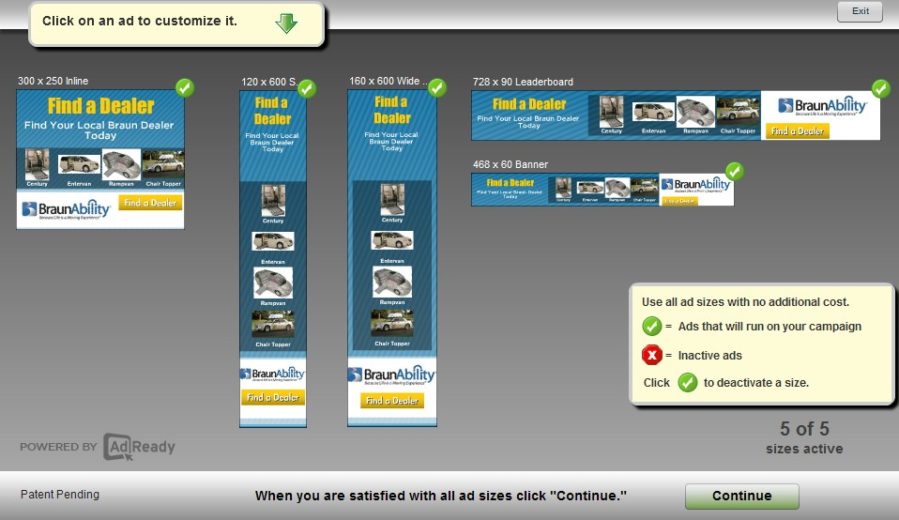This screenshot has width=899, height=520.
Task: Click Find a Dealer button in 120 x 600 ad
Action: 273,397
